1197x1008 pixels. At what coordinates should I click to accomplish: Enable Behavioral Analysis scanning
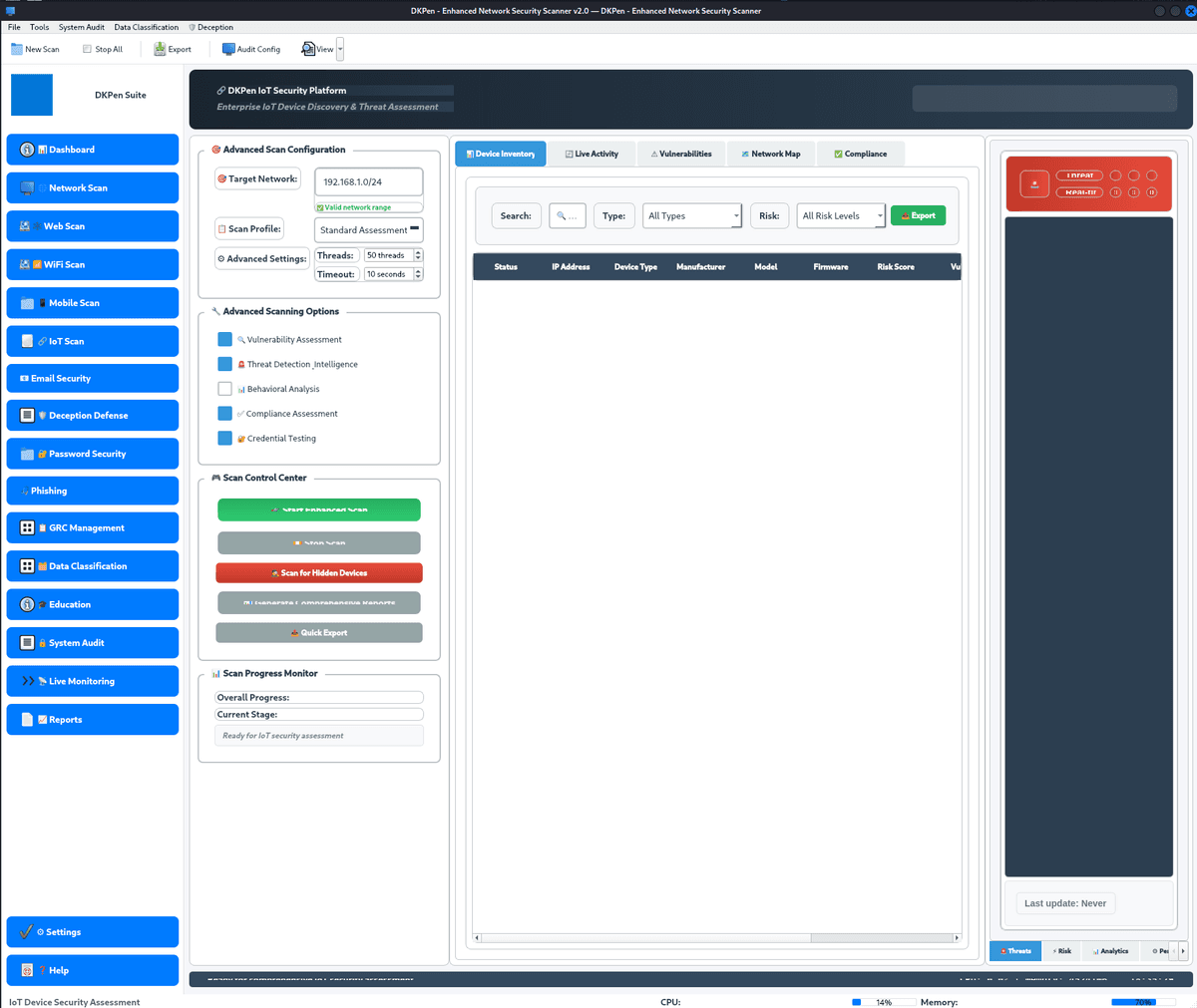coord(223,389)
